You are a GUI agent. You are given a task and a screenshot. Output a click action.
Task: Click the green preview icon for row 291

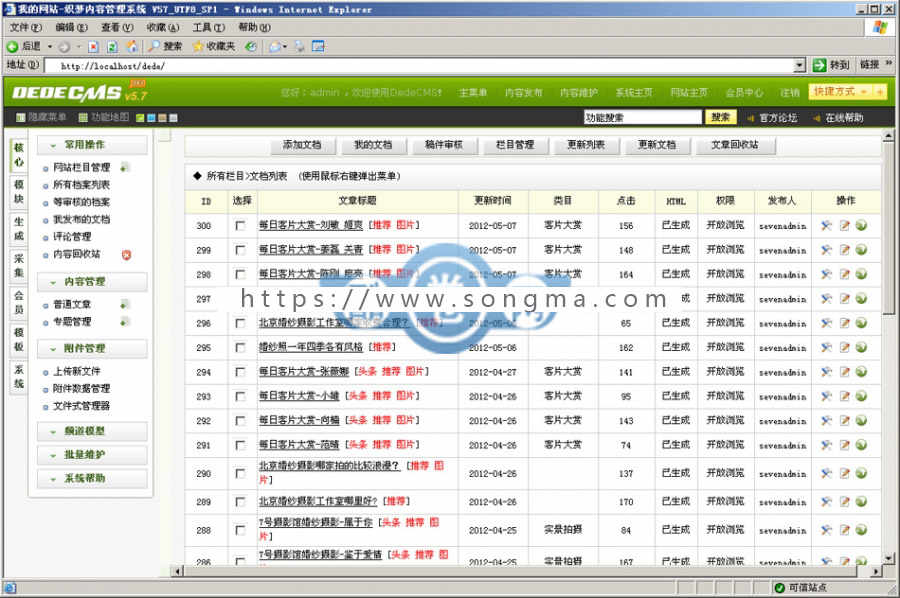(862, 445)
